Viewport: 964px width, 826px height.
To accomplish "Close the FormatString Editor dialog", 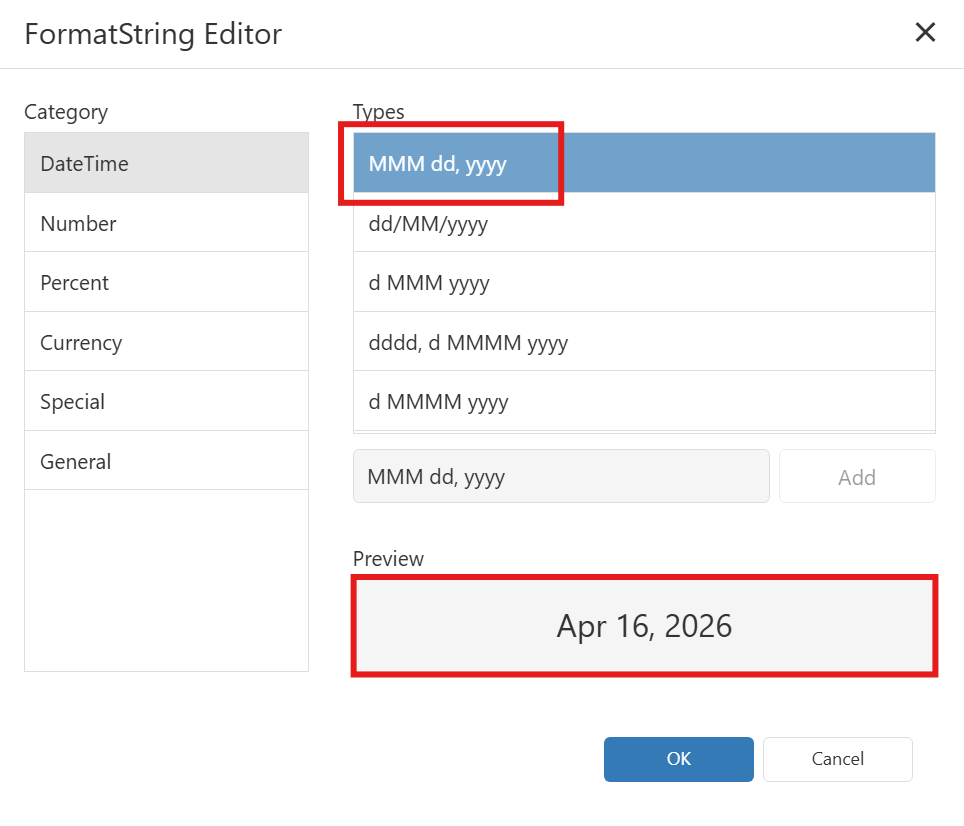I will point(925,33).
